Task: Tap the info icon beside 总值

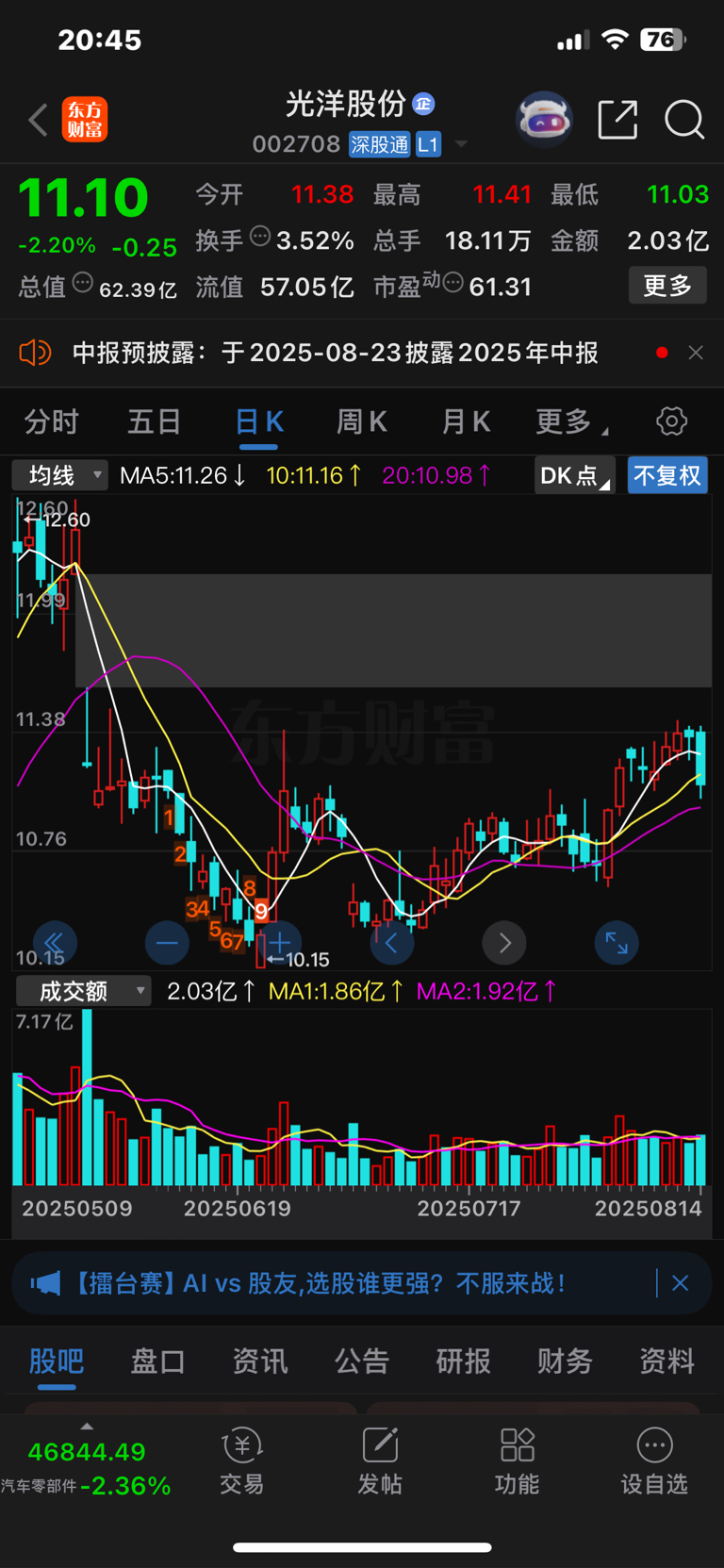Action: (83, 282)
